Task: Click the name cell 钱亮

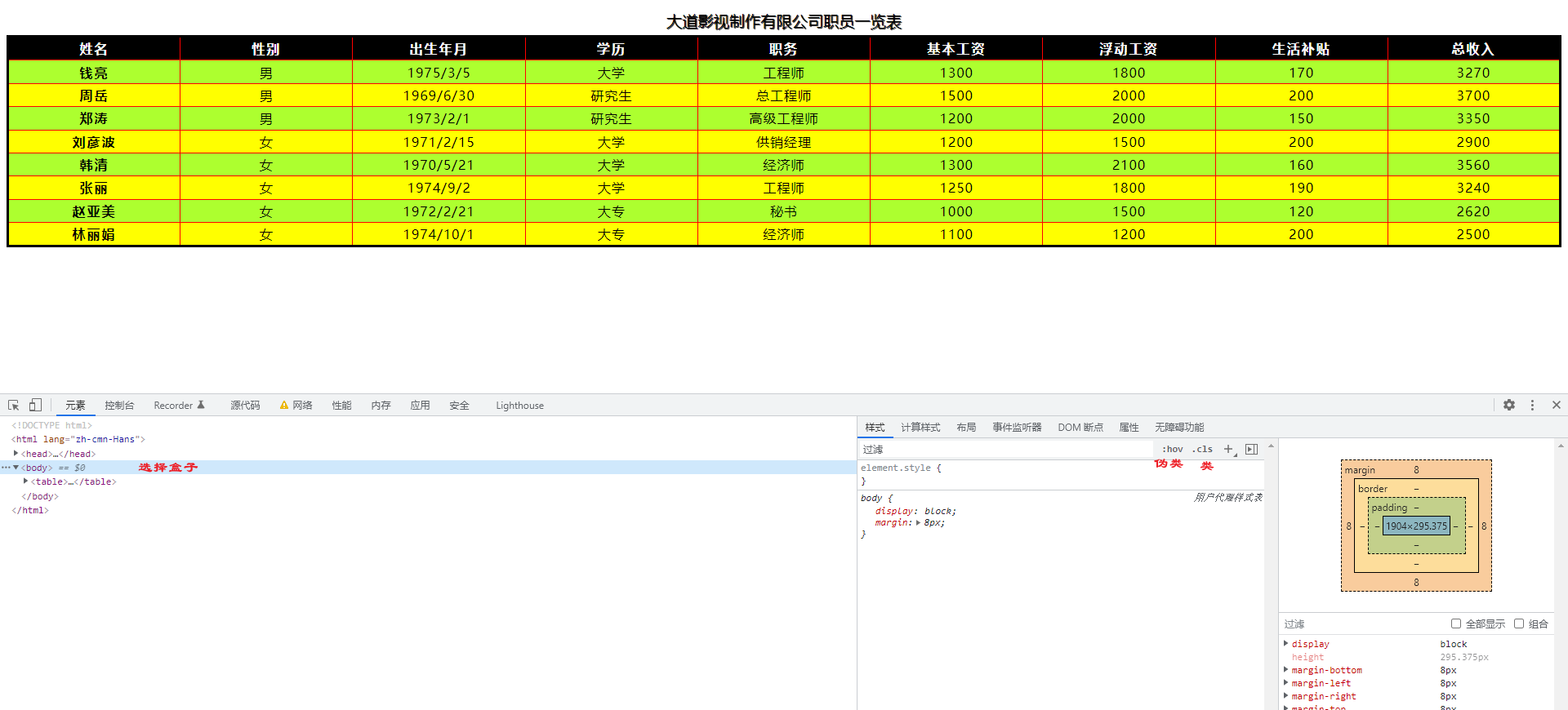Action: tap(94, 73)
